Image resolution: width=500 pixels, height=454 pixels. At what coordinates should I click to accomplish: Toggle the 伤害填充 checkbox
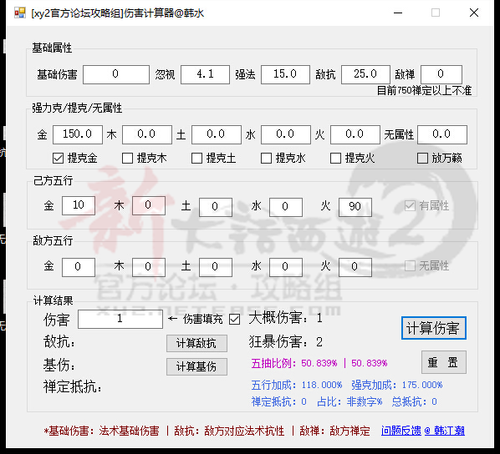235,320
